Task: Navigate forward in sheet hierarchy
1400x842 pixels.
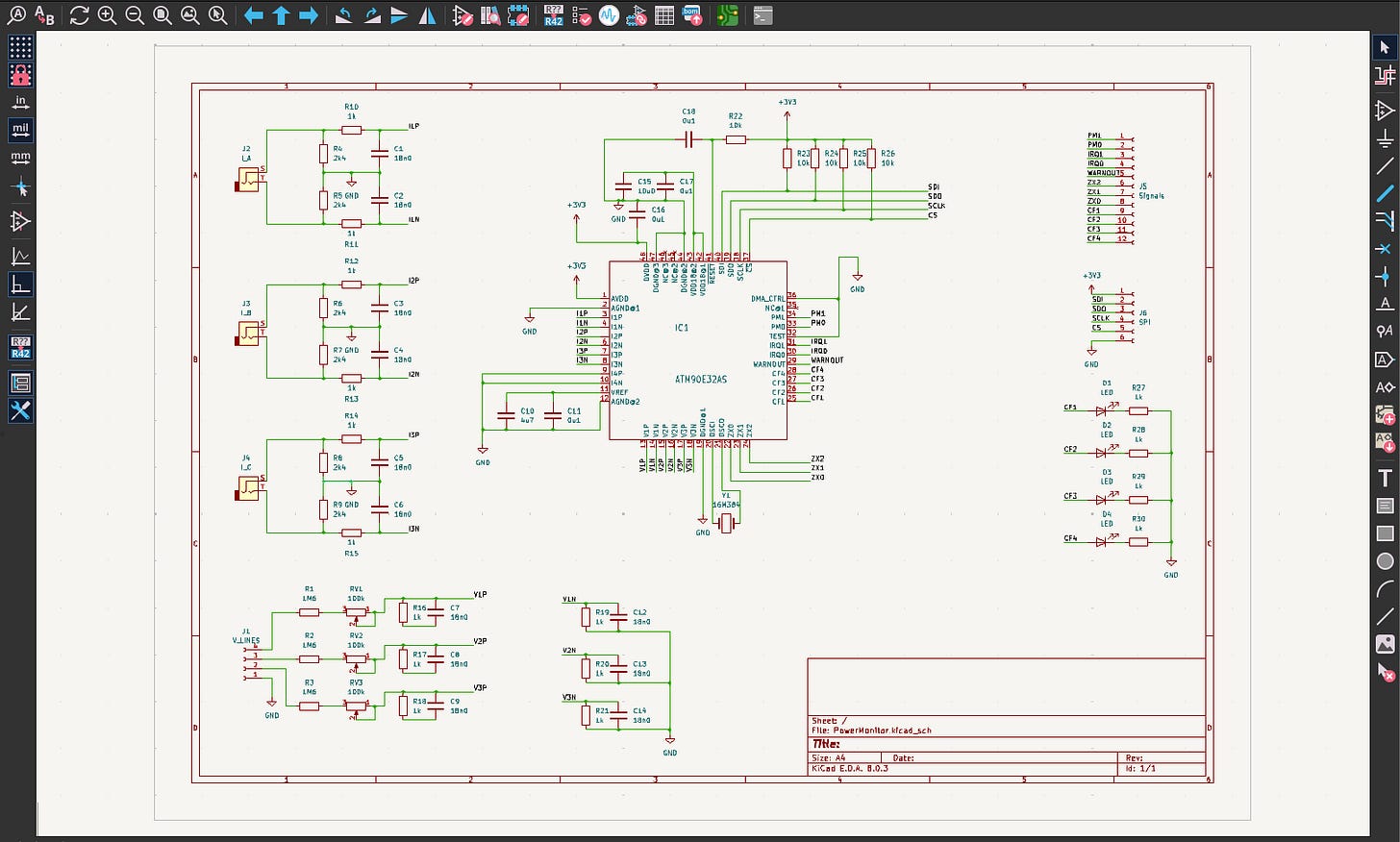Action: pyautogui.click(x=309, y=15)
